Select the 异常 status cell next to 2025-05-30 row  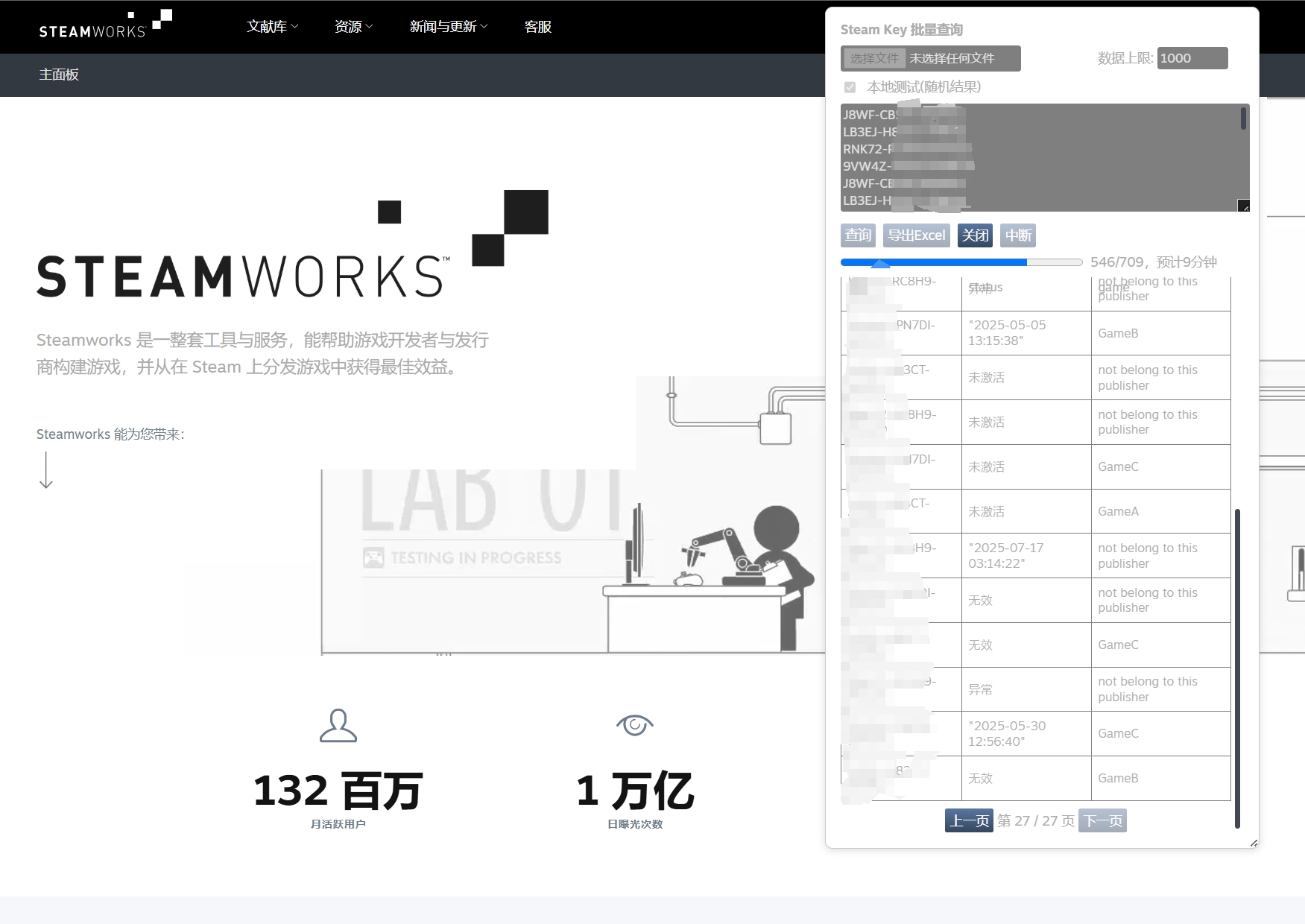(1026, 689)
